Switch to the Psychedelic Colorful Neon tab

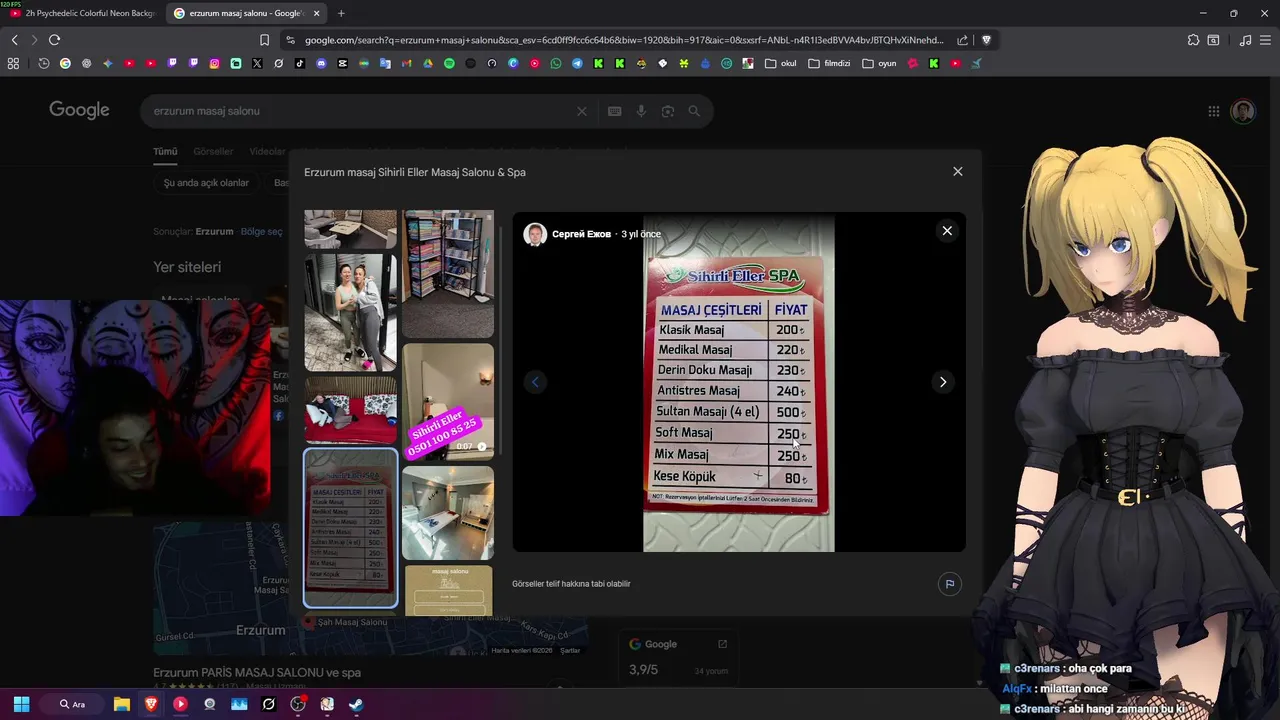pyautogui.click(x=82, y=13)
